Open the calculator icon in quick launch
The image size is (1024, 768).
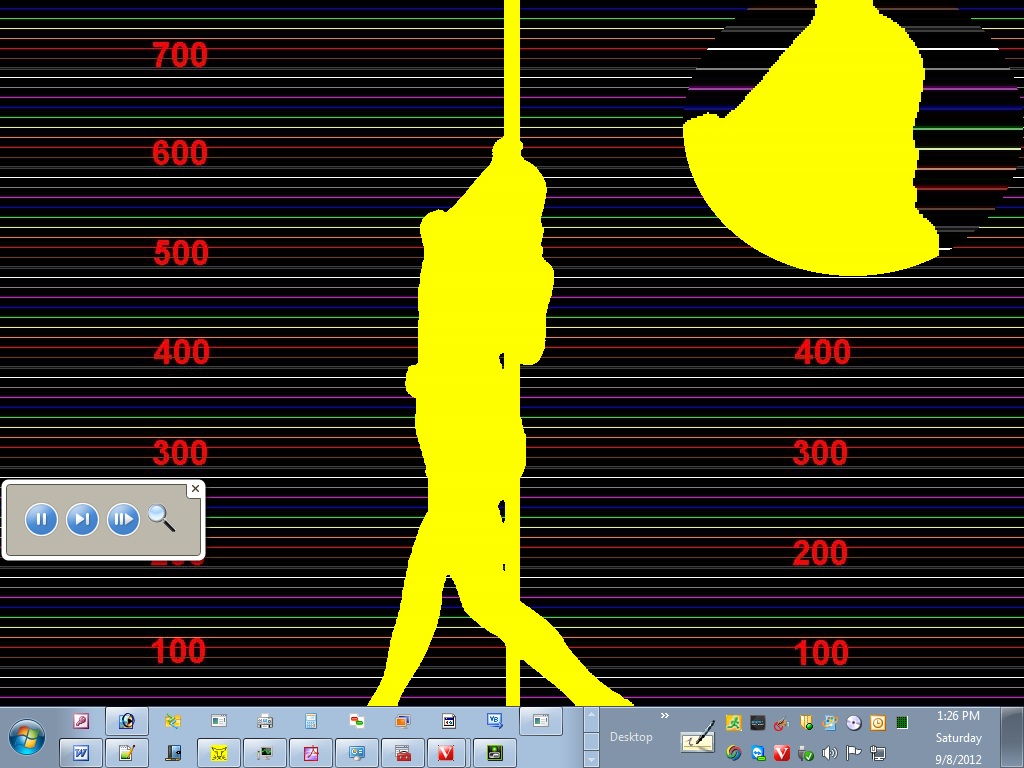click(x=311, y=721)
